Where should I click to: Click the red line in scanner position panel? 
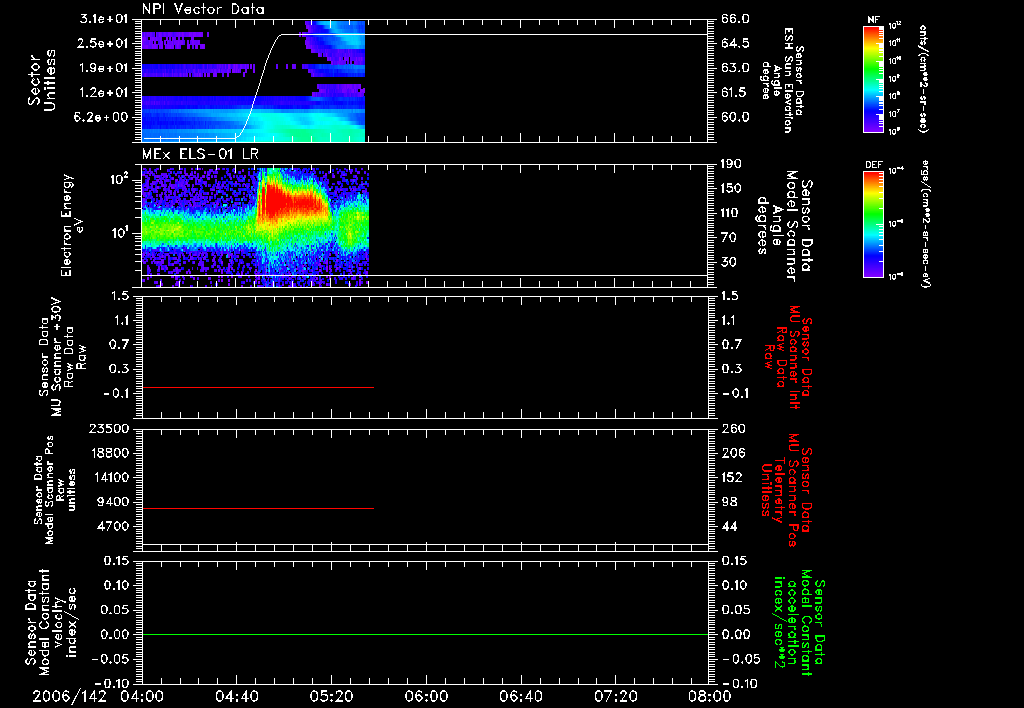pyautogui.click(x=257, y=508)
